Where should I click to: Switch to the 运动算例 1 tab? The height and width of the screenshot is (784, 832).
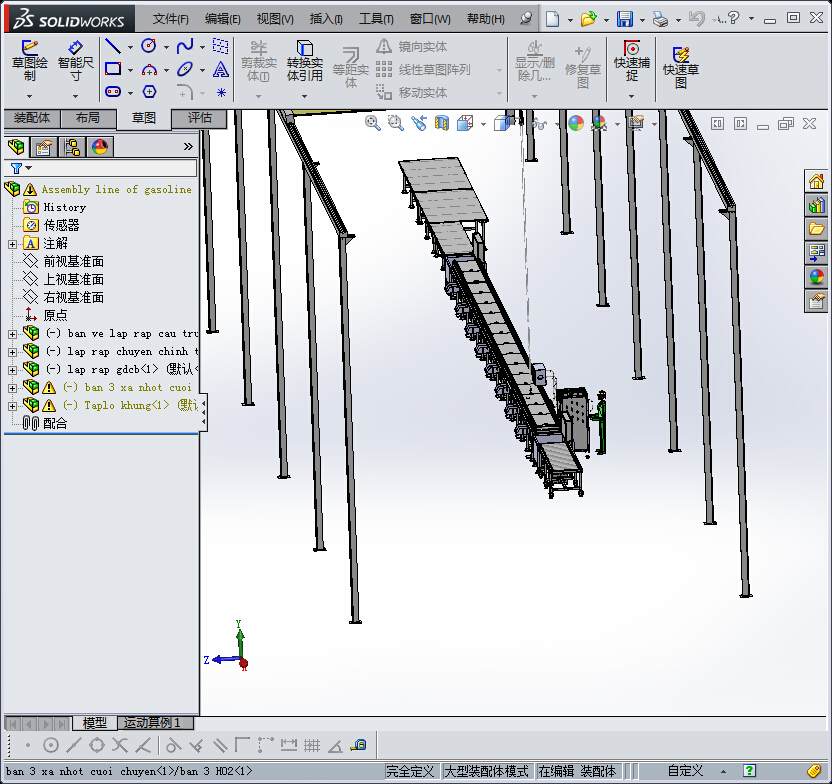(154, 722)
